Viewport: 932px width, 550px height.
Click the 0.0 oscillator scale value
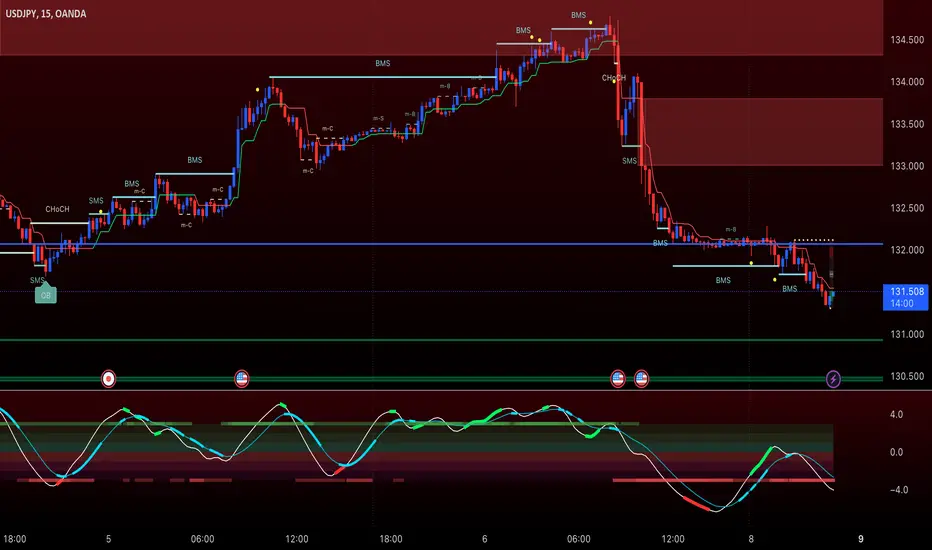coord(896,452)
